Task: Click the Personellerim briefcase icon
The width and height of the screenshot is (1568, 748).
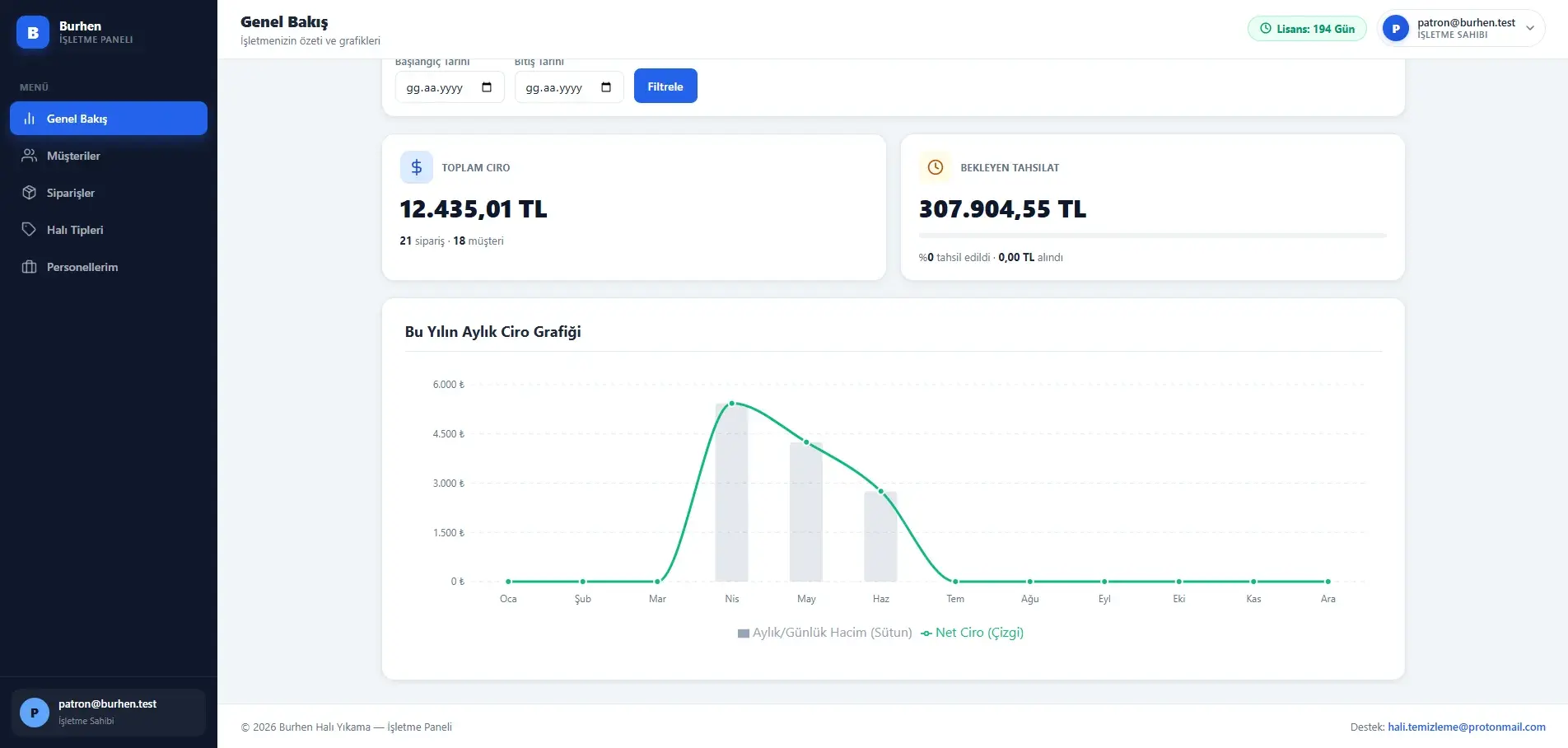Action: pos(30,267)
